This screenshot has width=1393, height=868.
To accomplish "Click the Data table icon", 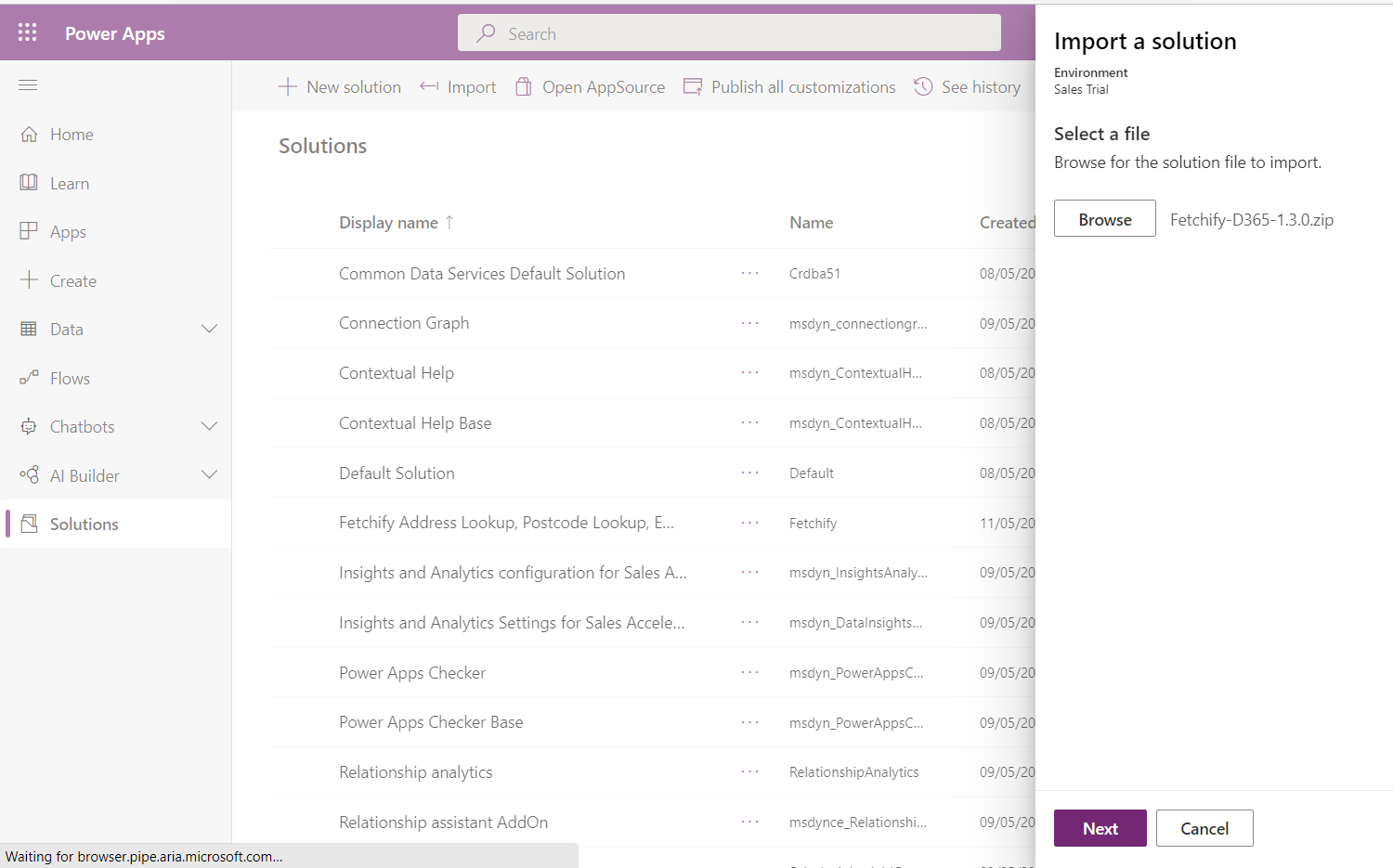I will [x=29, y=329].
